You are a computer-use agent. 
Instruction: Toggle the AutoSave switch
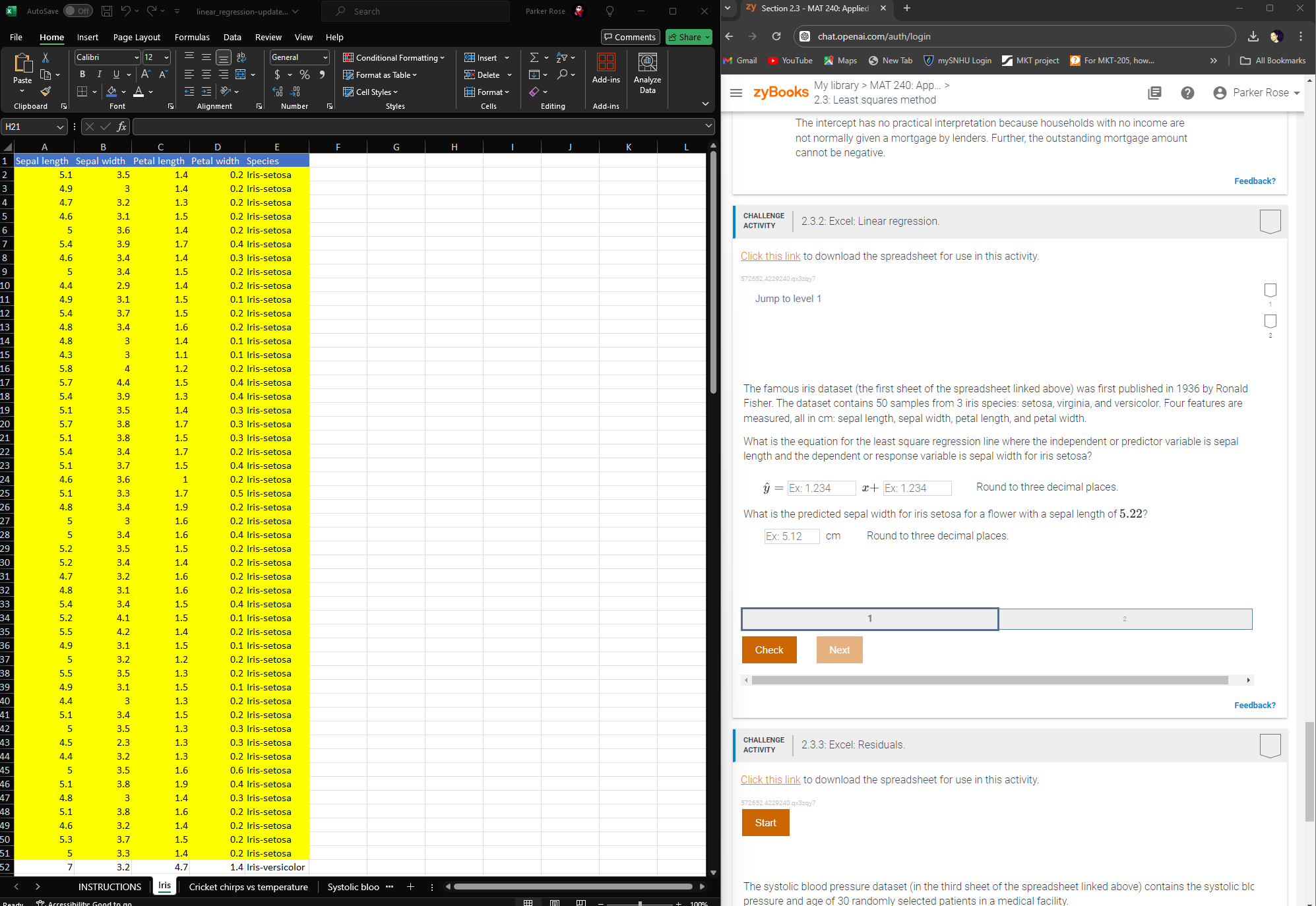coord(78,11)
